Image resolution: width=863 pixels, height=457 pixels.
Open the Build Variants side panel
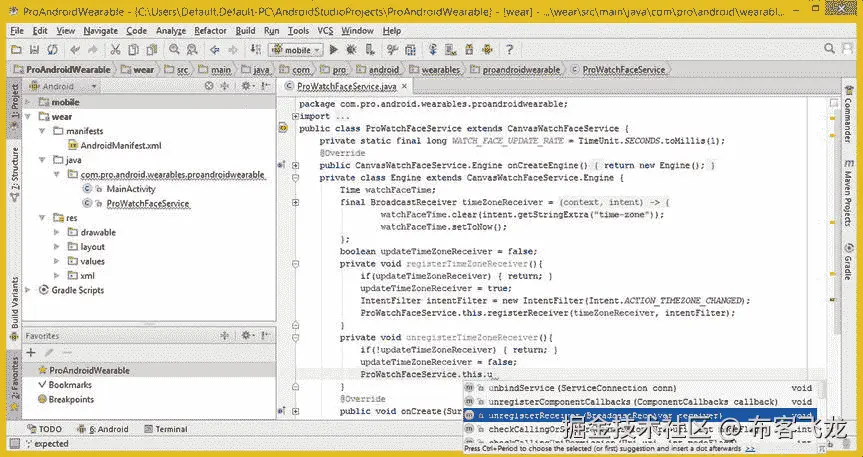pos(15,308)
